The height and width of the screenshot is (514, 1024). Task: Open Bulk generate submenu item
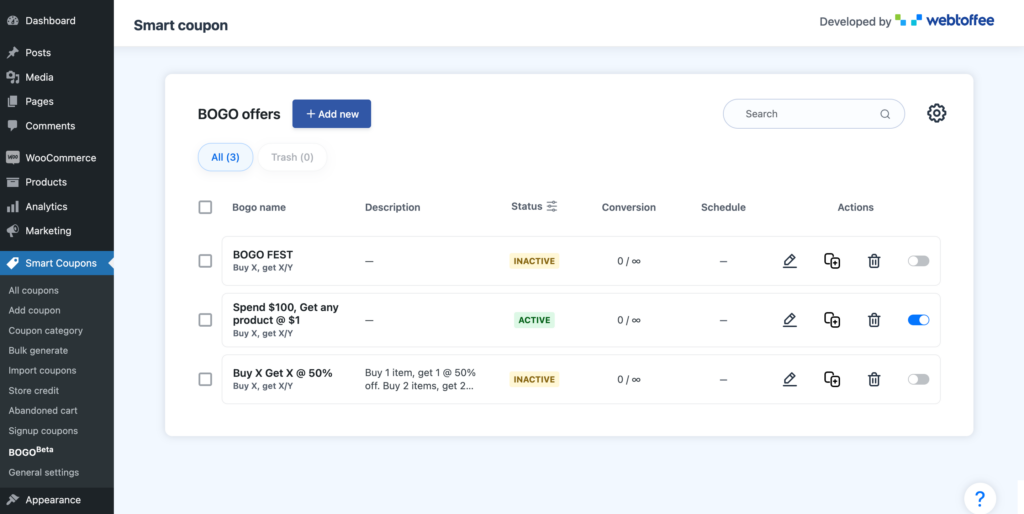click(38, 351)
